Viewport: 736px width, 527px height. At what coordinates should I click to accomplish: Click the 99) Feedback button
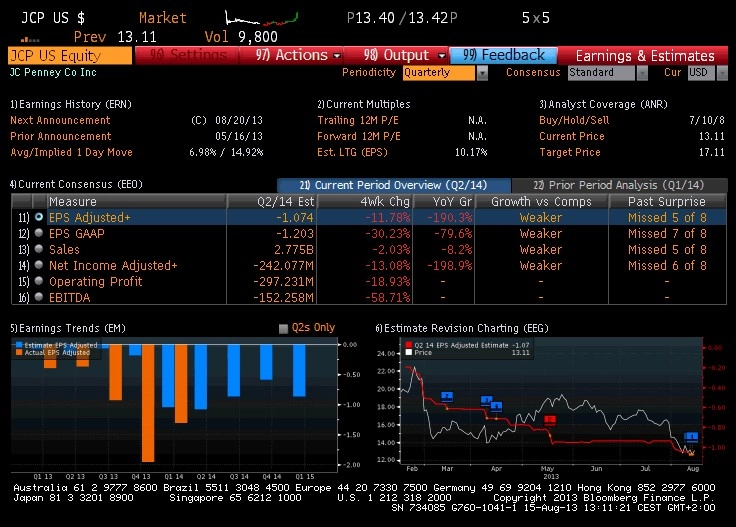[503, 55]
